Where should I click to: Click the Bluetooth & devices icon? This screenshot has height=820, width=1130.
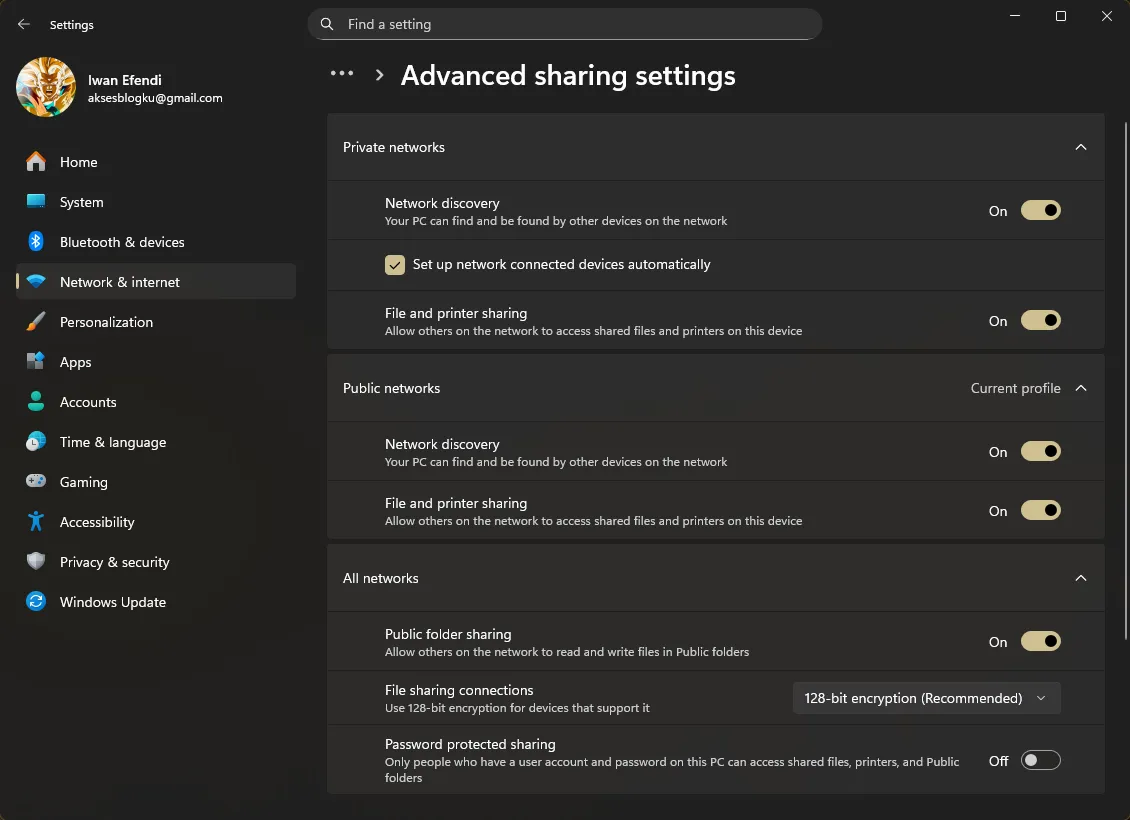(x=34, y=242)
